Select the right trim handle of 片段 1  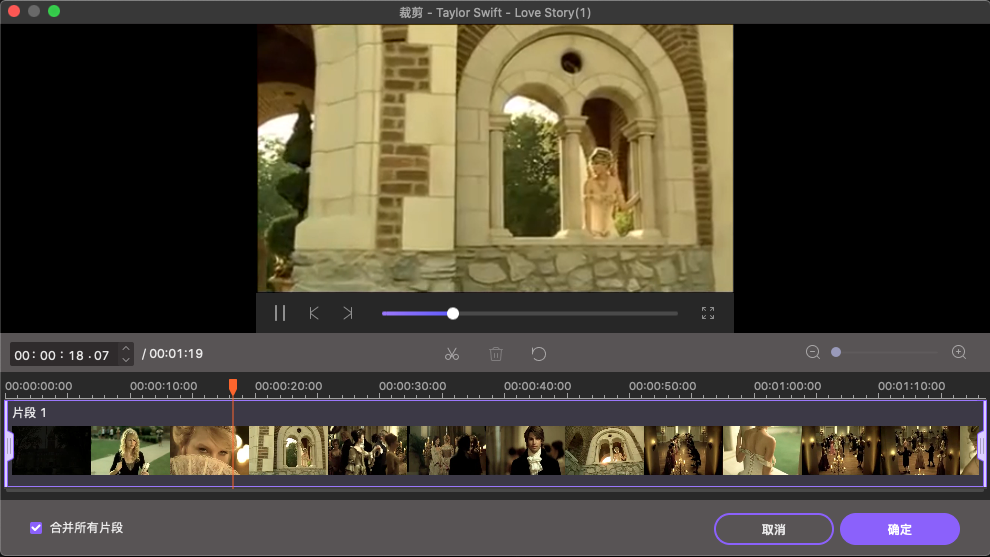tap(981, 445)
